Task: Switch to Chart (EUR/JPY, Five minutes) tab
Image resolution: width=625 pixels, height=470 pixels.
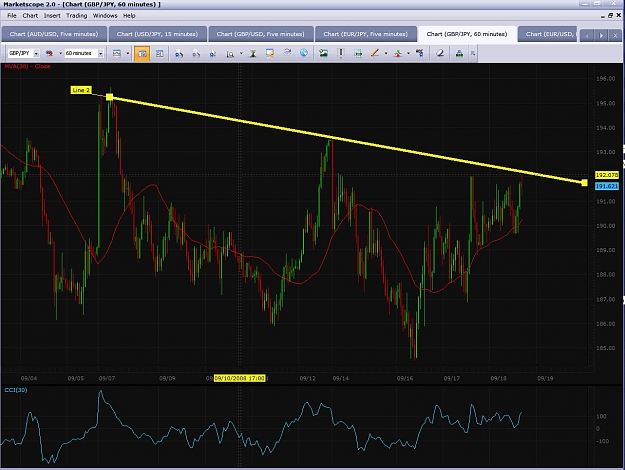Action: (366, 34)
